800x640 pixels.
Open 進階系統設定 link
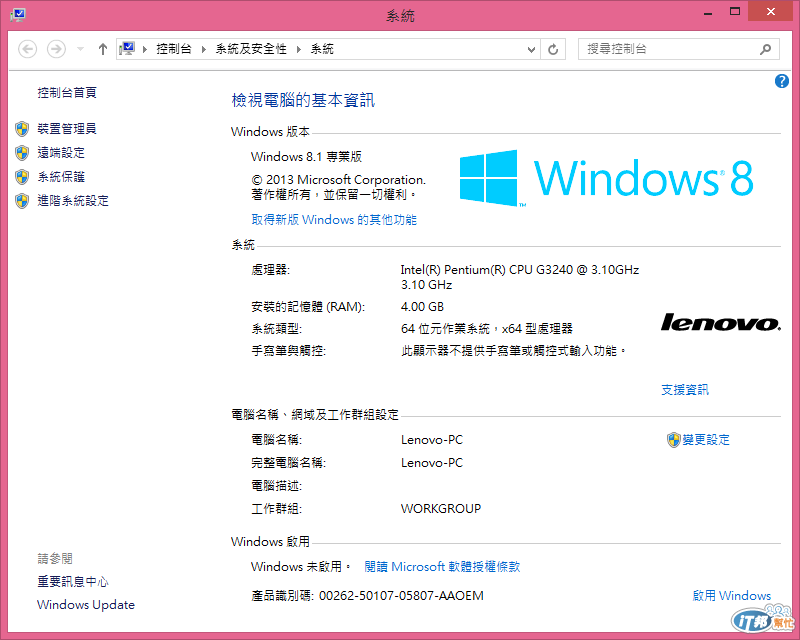coord(73,201)
